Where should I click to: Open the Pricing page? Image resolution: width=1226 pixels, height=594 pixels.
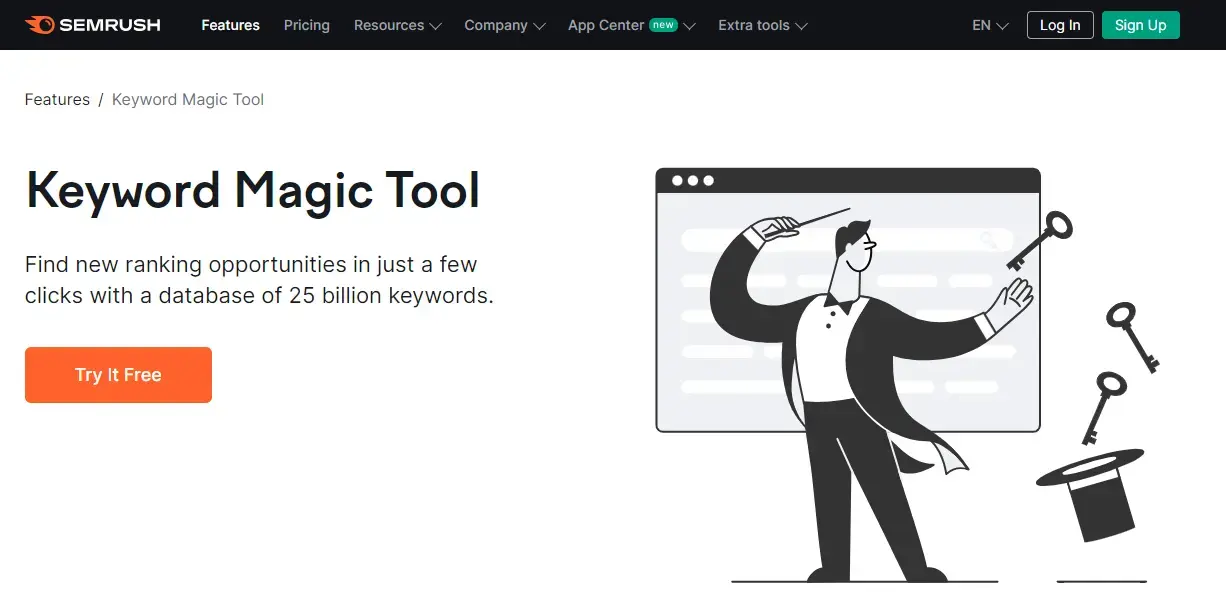point(306,25)
